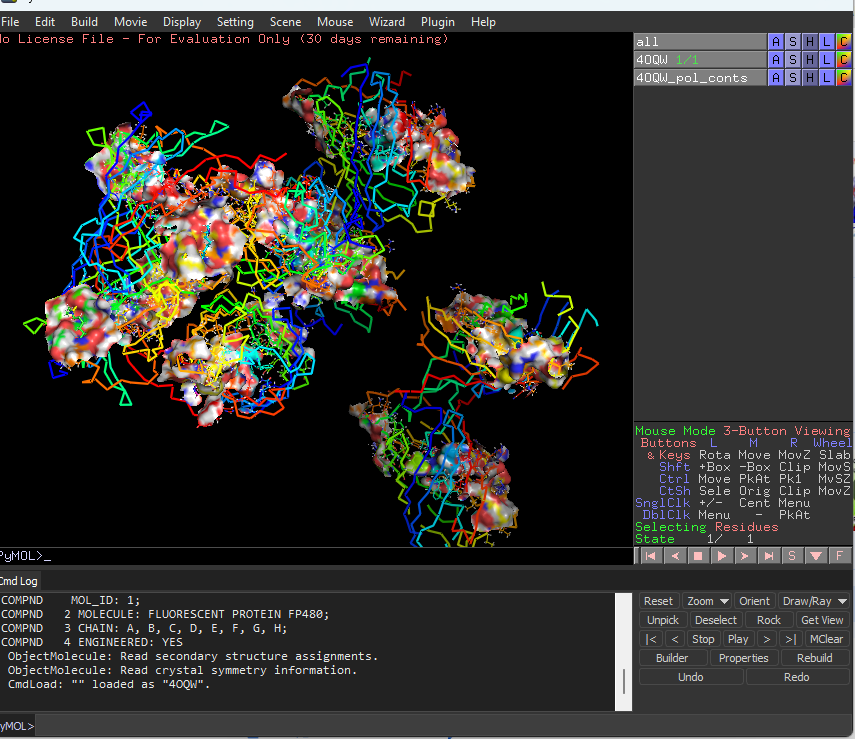Click the rewind-to-first-frame playback icon
The height and width of the screenshot is (739, 855).
coord(650,555)
